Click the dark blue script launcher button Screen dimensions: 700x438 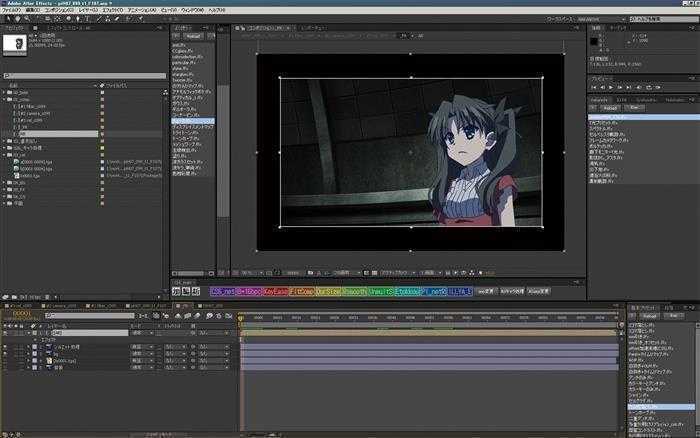(x=460, y=292)
